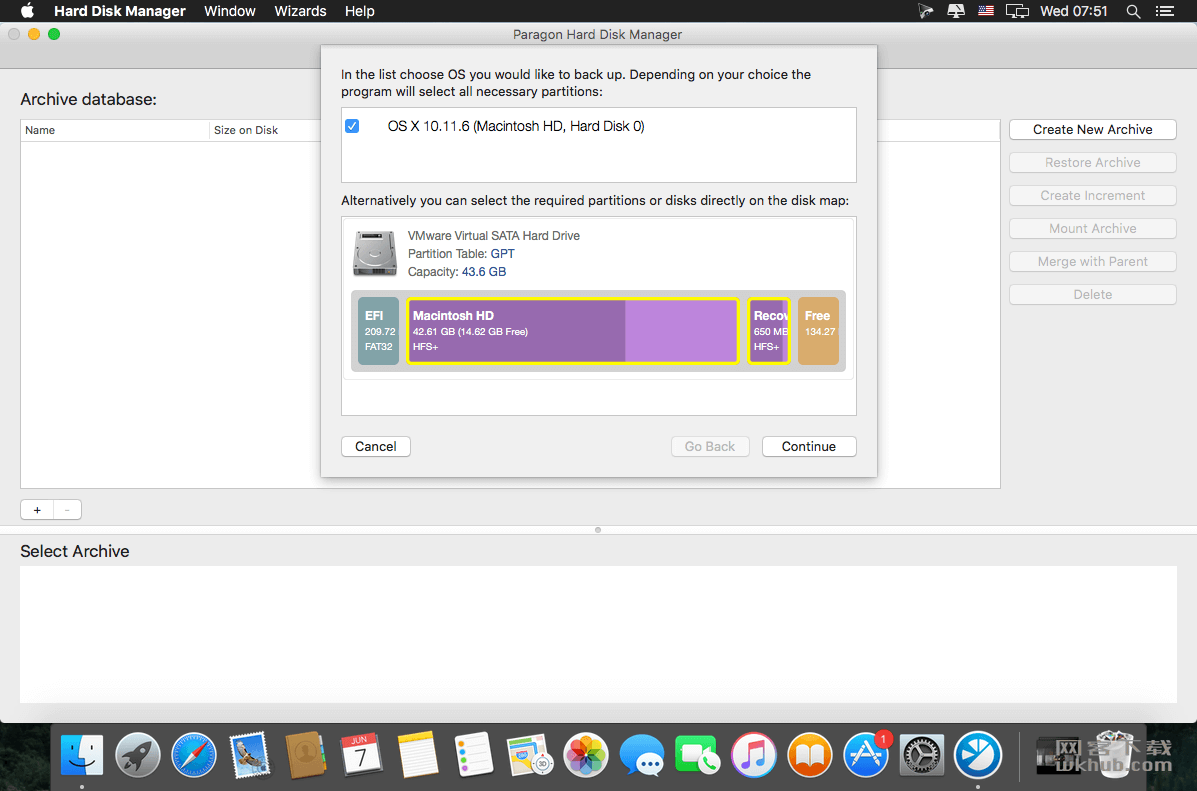
Task: Click the Continue button
Action: point(809,447)
